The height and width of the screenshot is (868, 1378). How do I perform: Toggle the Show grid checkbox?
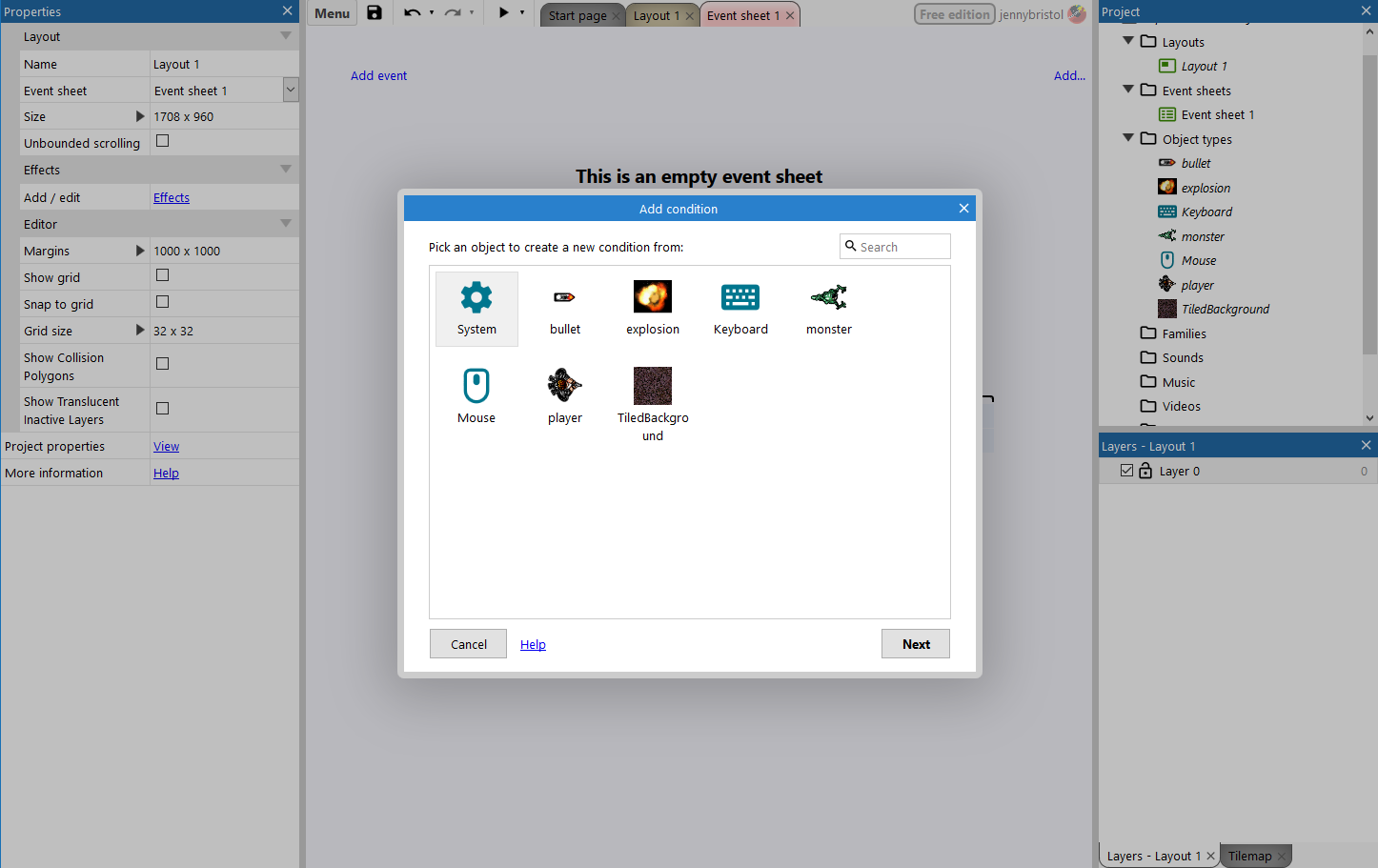163,275
